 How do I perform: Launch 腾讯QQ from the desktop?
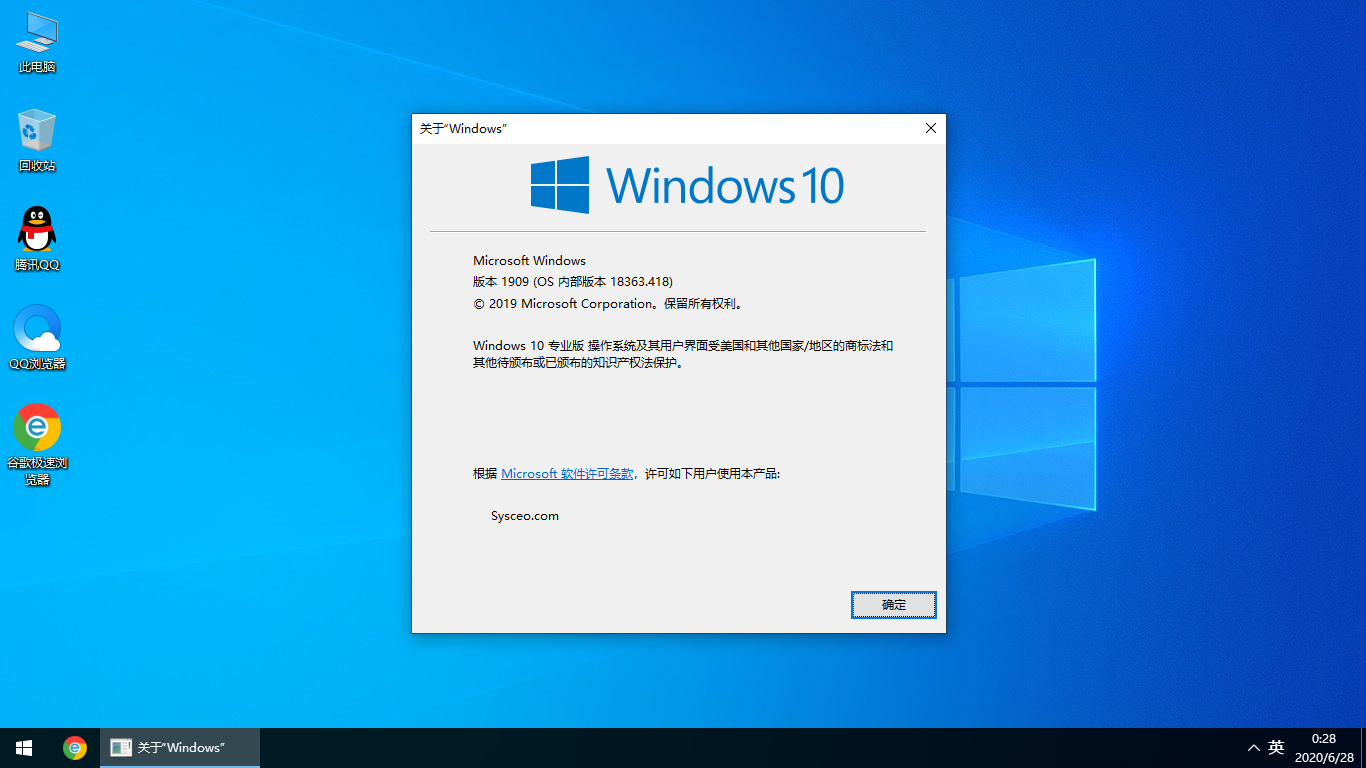(37, 239)
